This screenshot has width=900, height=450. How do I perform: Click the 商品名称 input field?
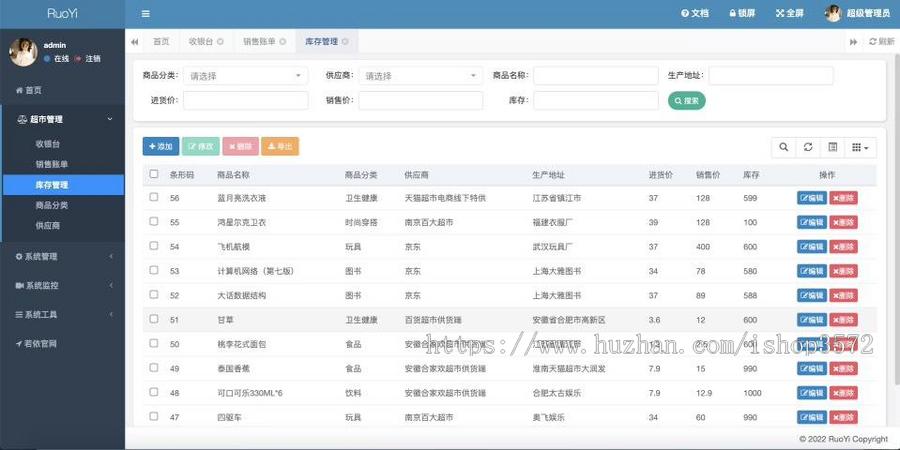click(x=596, y=76)
